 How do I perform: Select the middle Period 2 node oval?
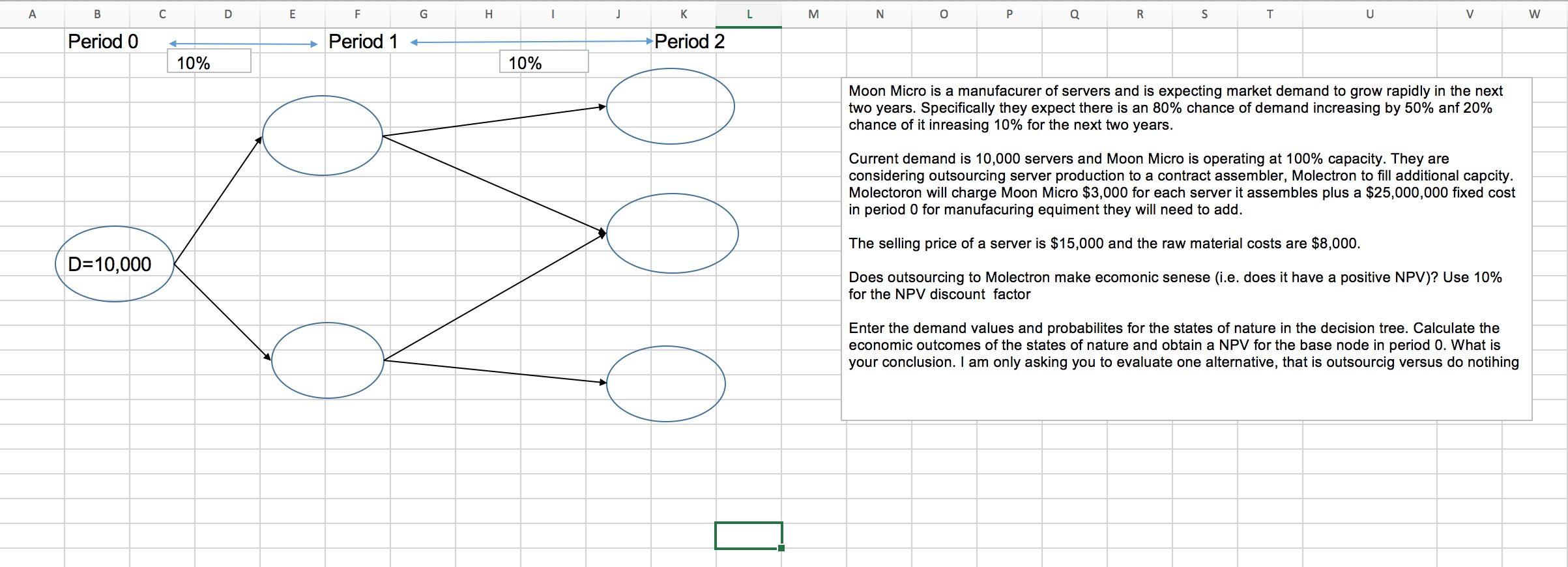pyautogui.click(x=673, y=233)
